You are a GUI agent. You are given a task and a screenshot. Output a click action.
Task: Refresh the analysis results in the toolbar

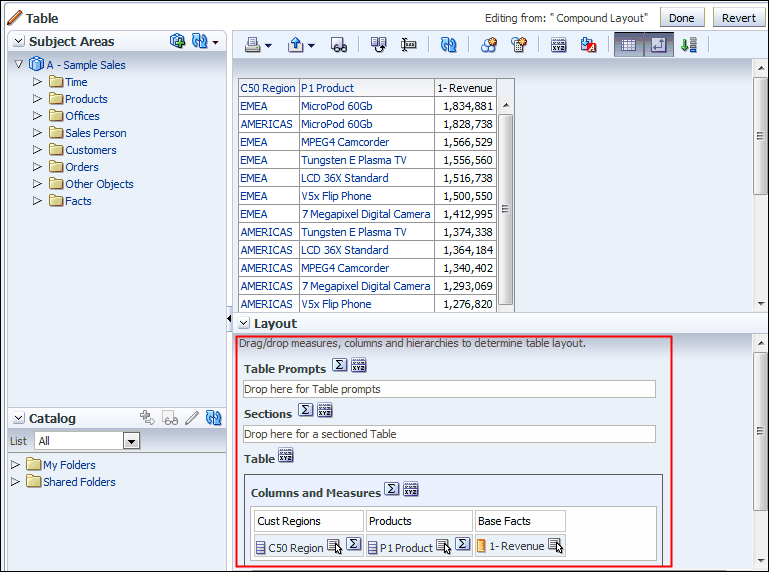point(448,45)
